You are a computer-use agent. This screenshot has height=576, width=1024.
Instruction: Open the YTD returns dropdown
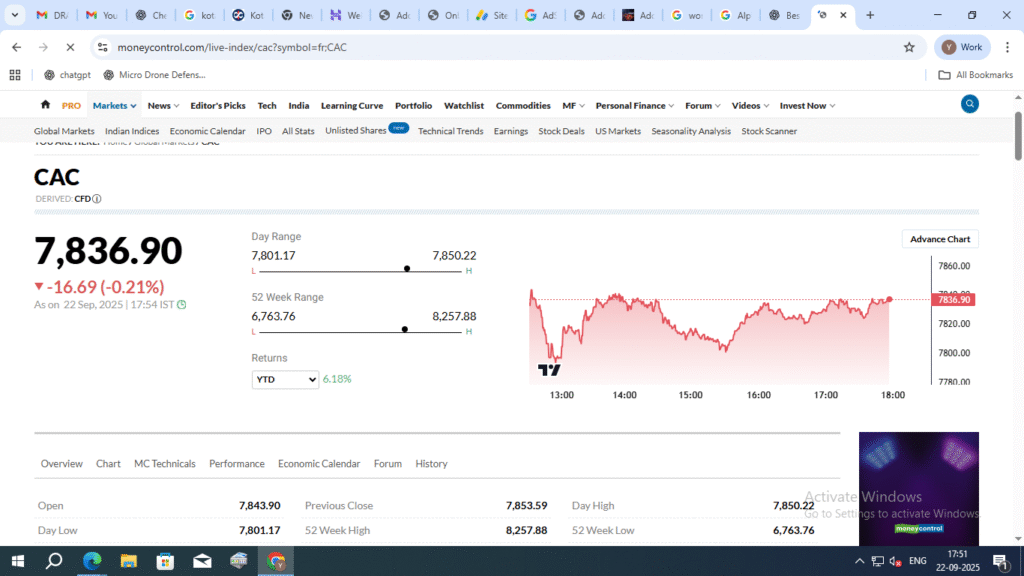[285, 379]
